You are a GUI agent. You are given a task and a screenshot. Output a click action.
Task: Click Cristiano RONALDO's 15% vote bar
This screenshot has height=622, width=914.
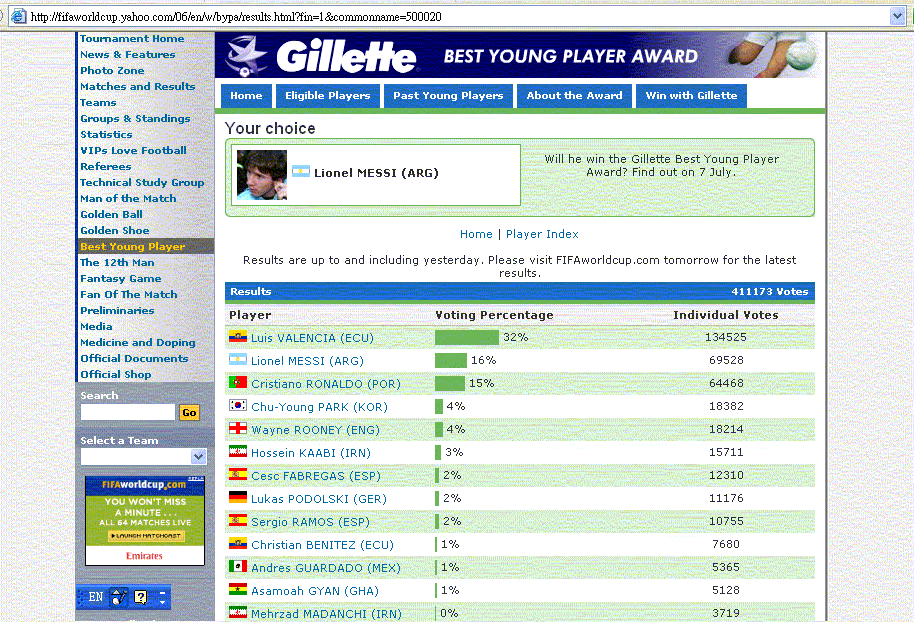tap(450, 383)
